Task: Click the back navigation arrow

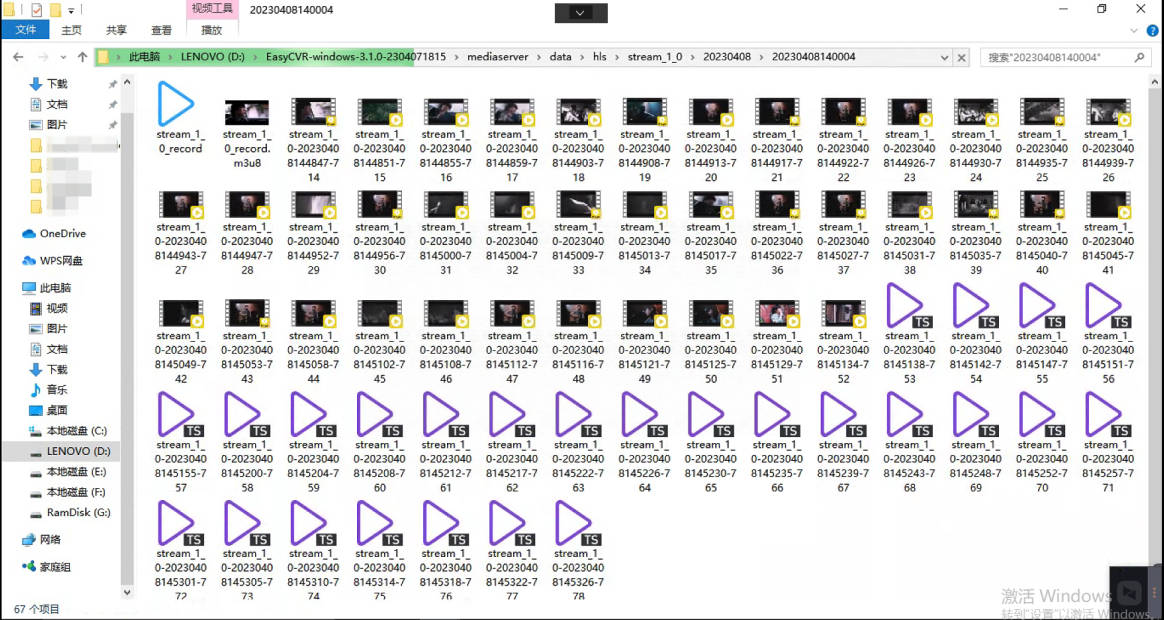Action: [19, 57]
